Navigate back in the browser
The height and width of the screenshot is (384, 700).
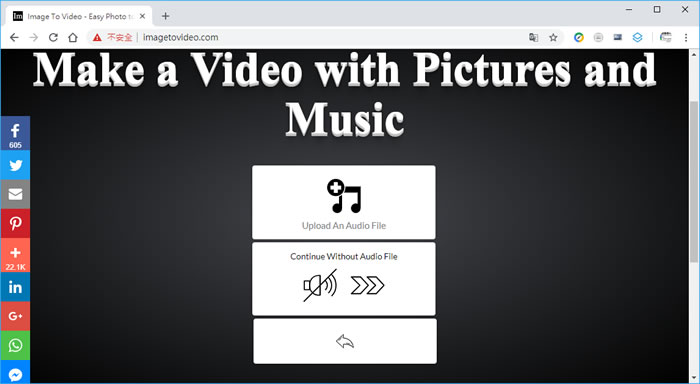point(14,38)
